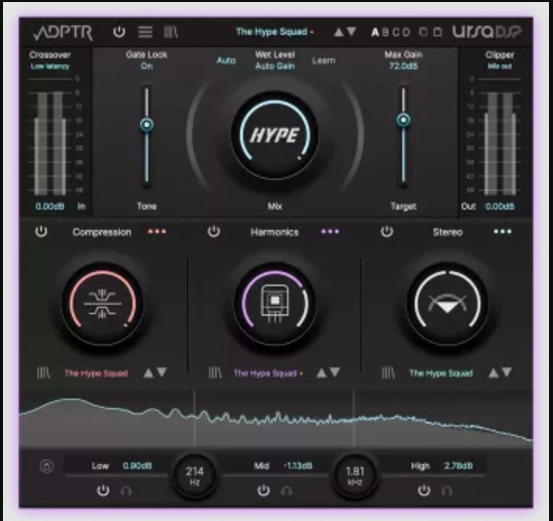The image size is (553, 521).
Task: Toggle the Harmonics module power
Action: point(214,232)
